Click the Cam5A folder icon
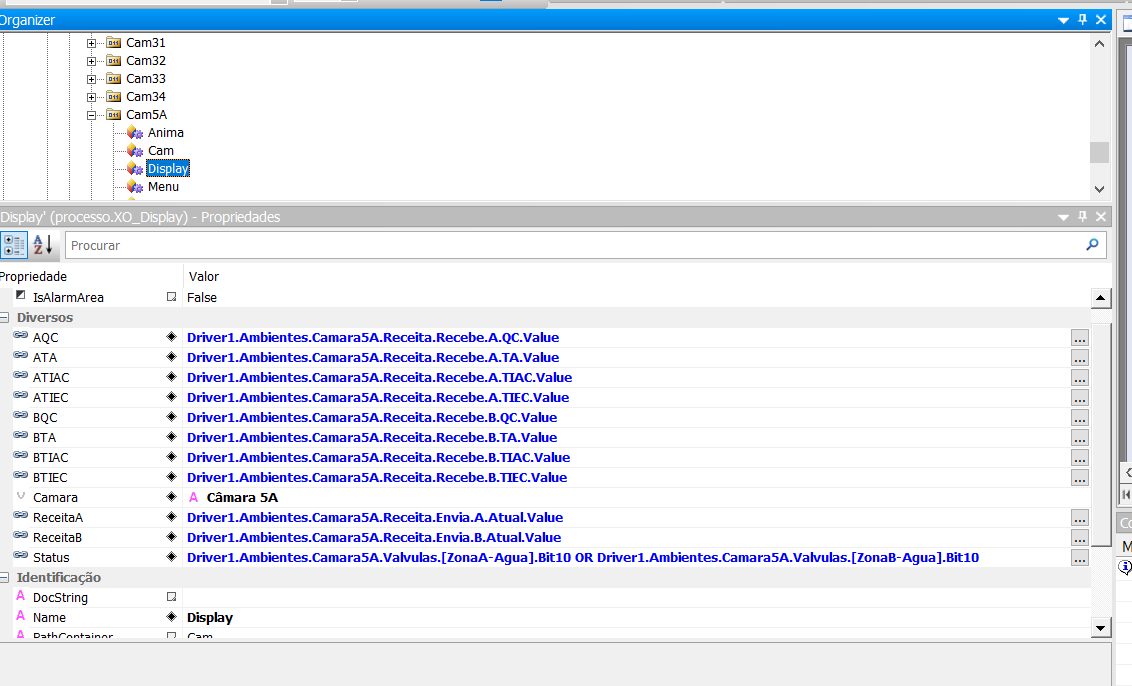 pyautogui.click(x=113, y=115)
